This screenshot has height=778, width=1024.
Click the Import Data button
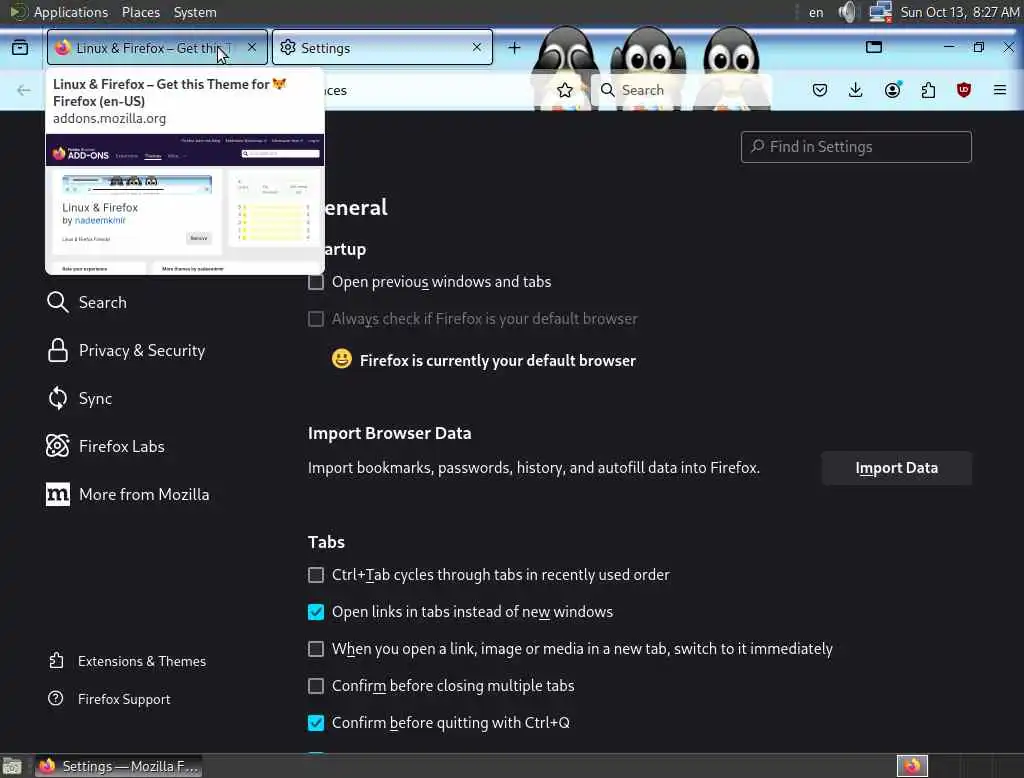coord(897,468)
